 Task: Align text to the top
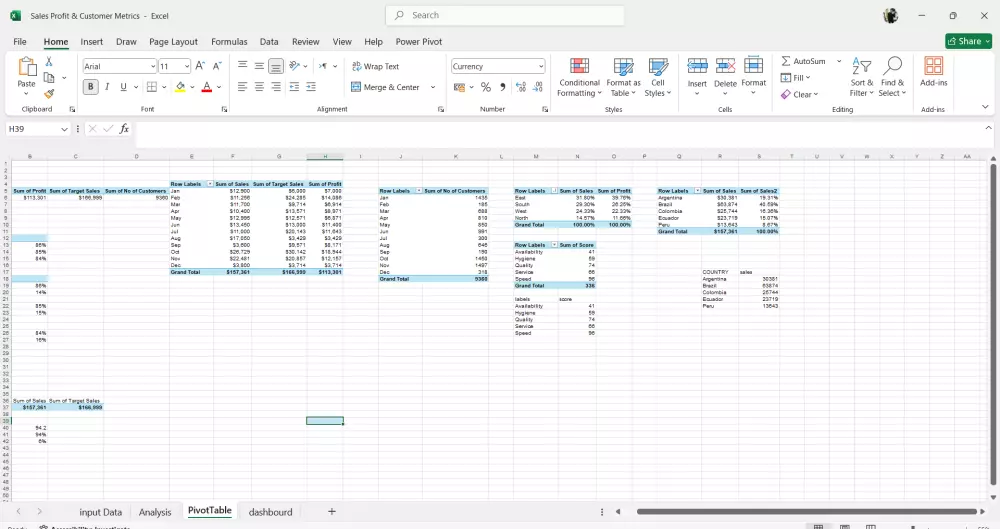click(x=242, y=66)
